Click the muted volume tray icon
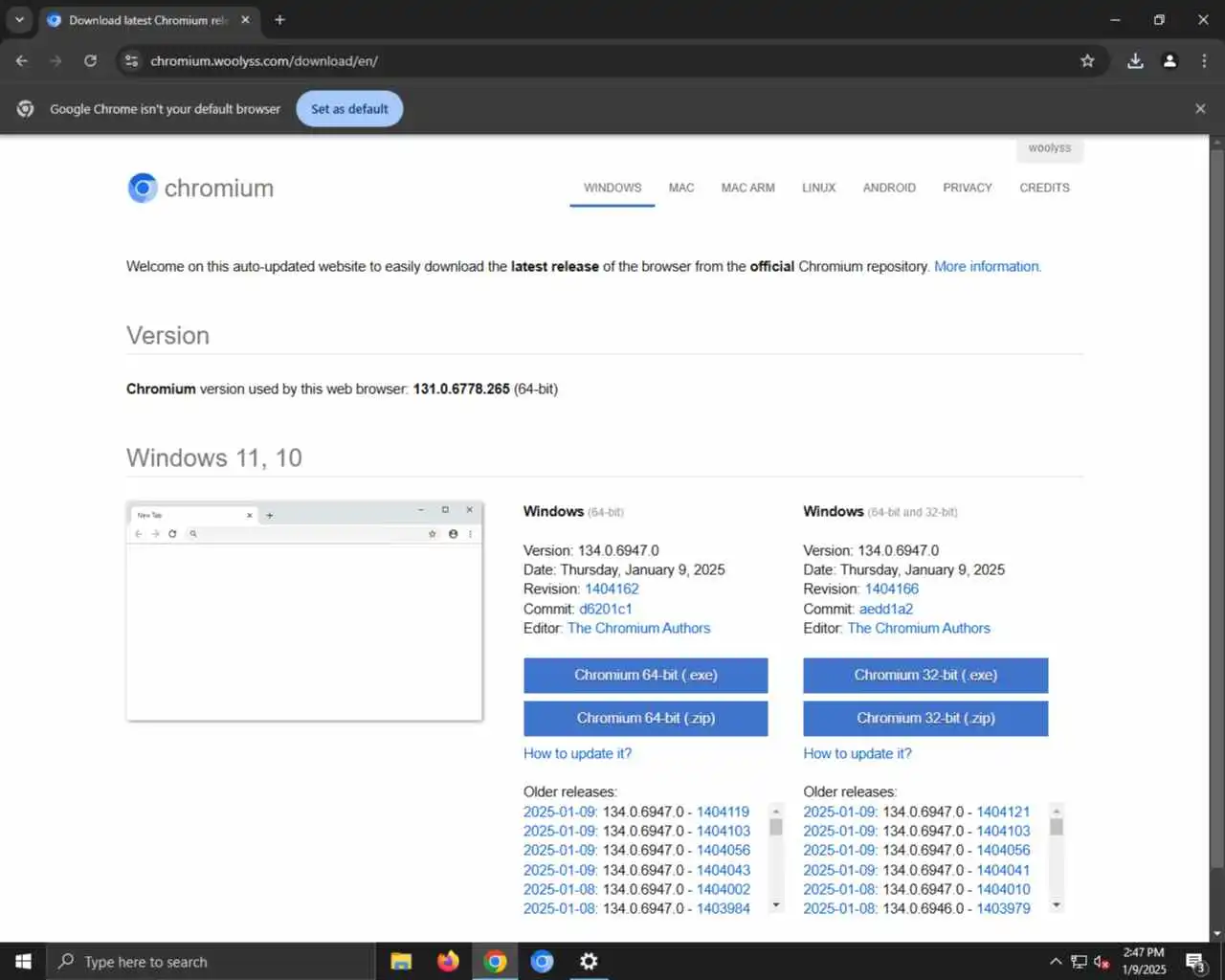 1102,962
